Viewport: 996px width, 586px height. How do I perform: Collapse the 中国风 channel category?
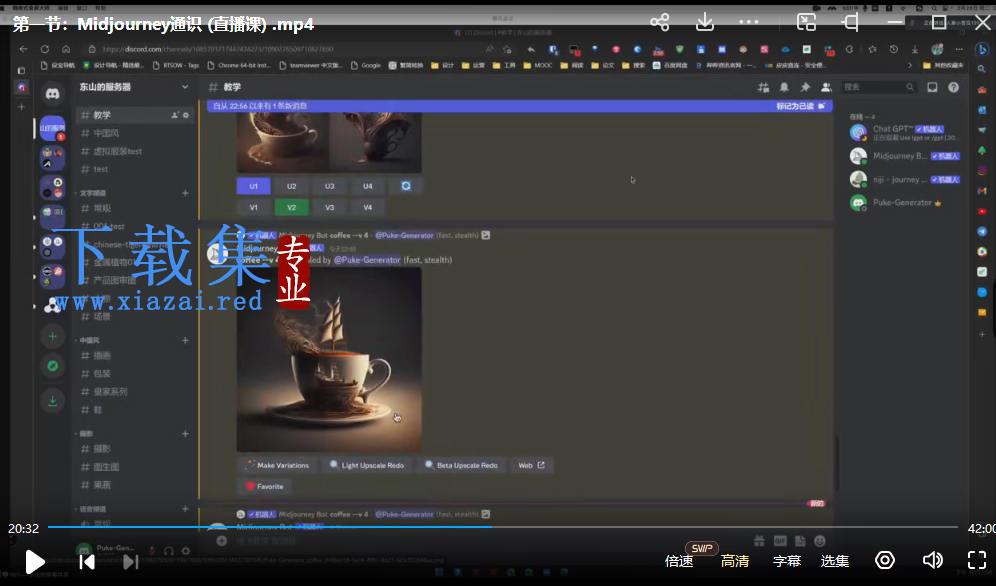tap(89, 340)
